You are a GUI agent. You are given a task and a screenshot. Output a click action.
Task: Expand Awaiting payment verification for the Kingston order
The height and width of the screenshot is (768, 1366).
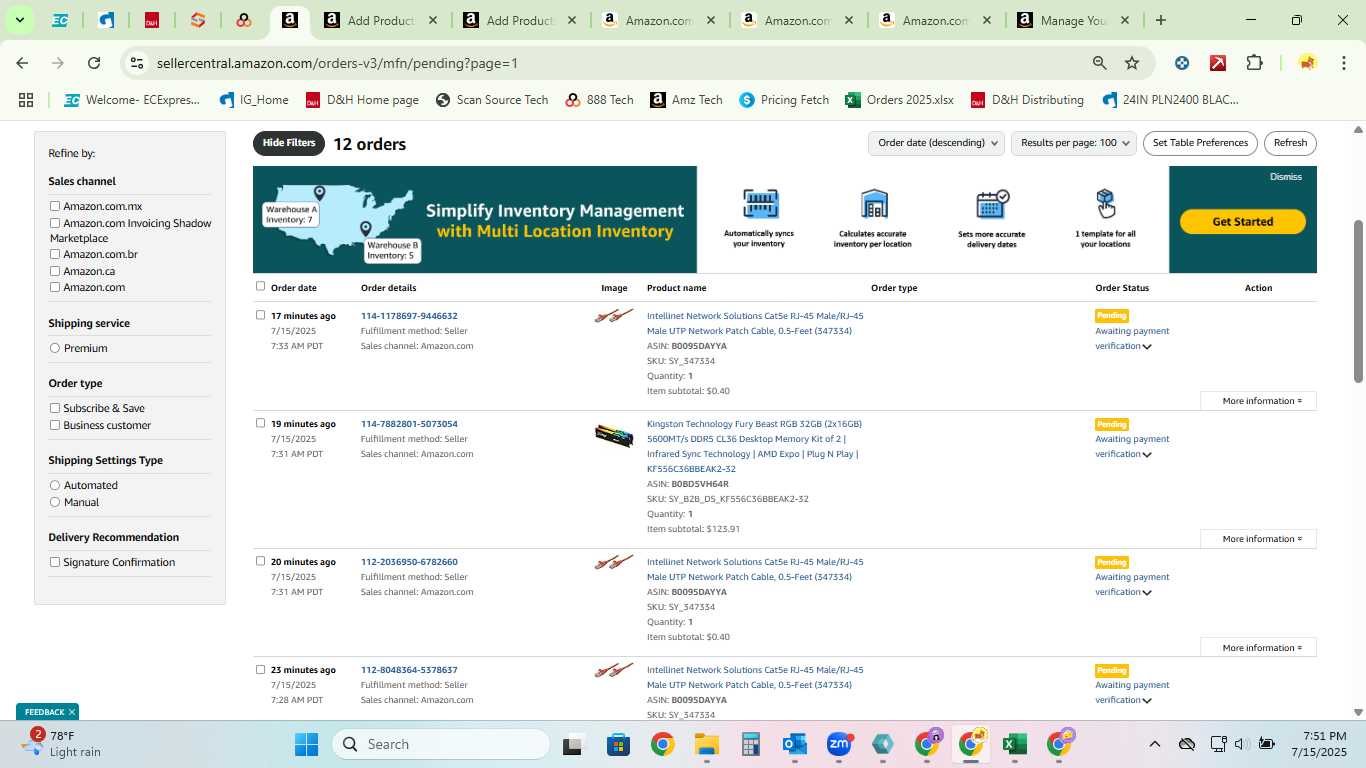pos(1147,455)
